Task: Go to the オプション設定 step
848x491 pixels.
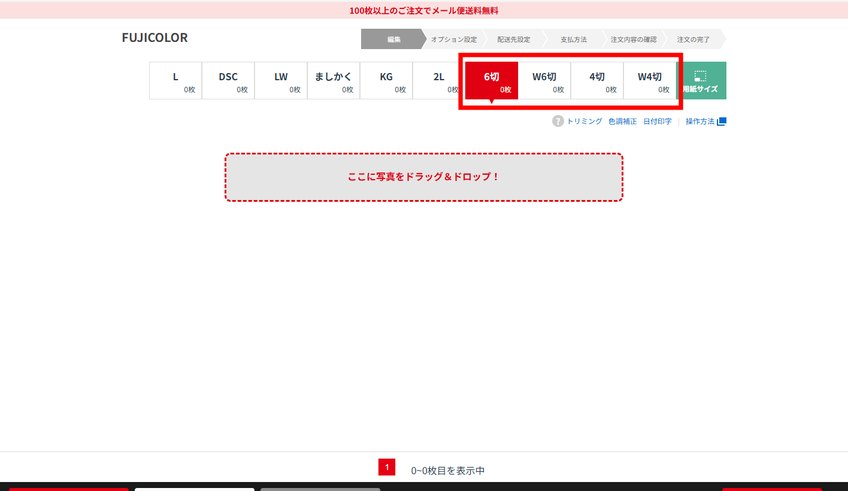Action: pyautogui.click(x=454, y=39)
